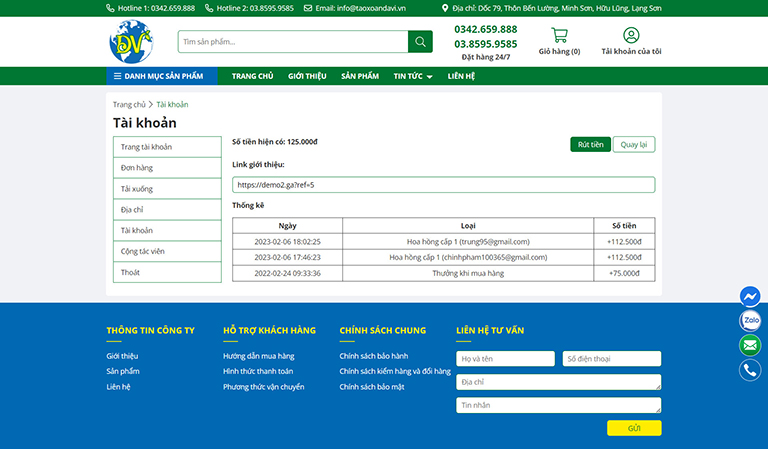The height and width of the screenshot is (449, 768).
Task: Open footer Giới thiệu link
Action: click(122, 356)
